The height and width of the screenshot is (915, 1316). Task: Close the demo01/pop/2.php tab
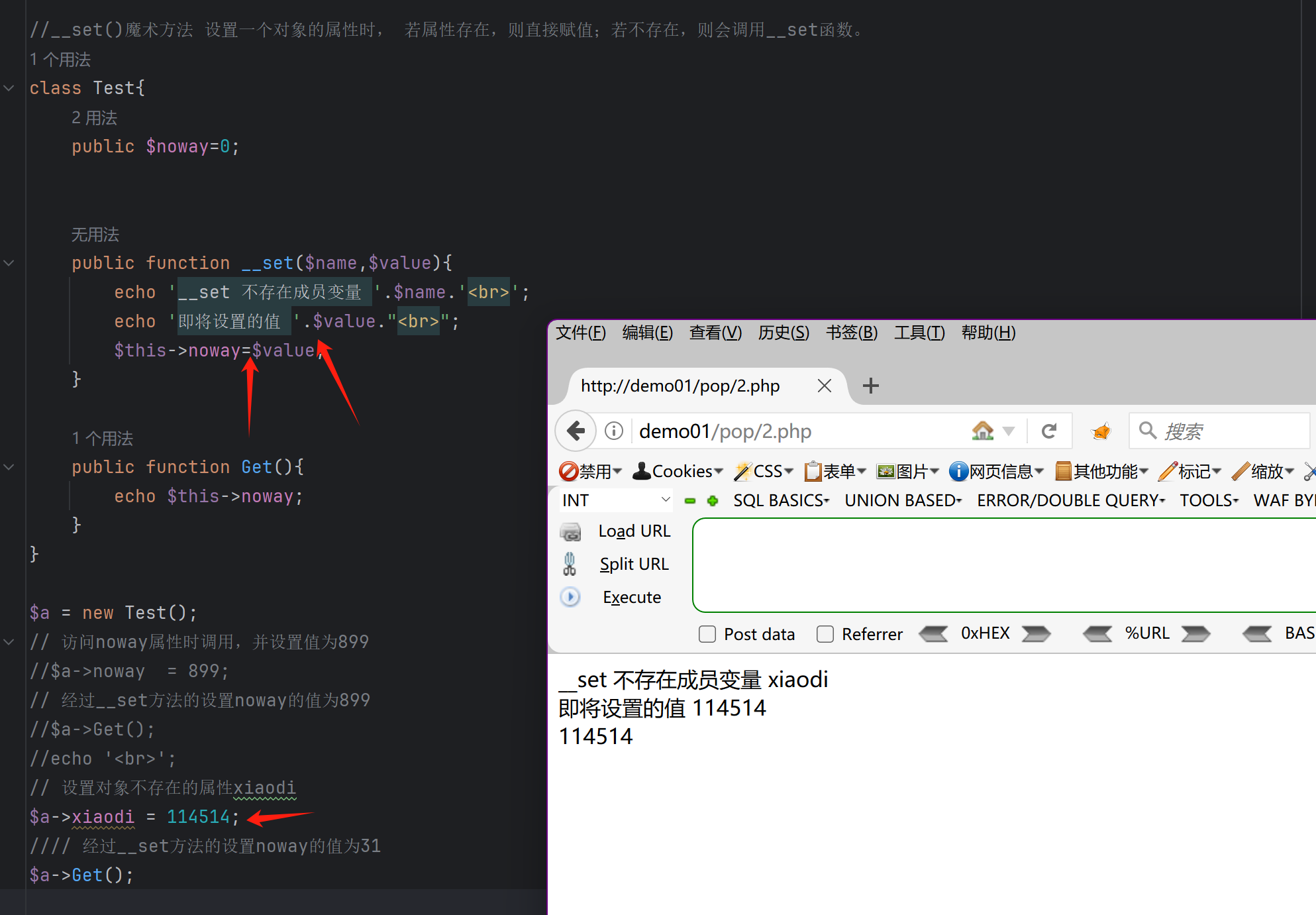click(824, 386)
